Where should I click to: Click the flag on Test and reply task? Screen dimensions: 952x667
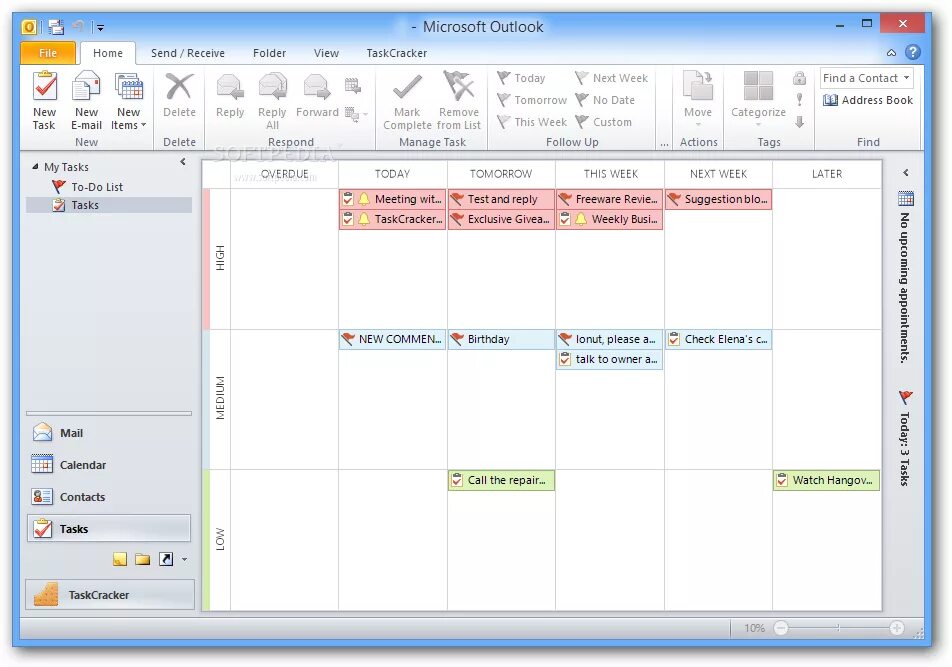pyautogui.click(x=457, y=199)
